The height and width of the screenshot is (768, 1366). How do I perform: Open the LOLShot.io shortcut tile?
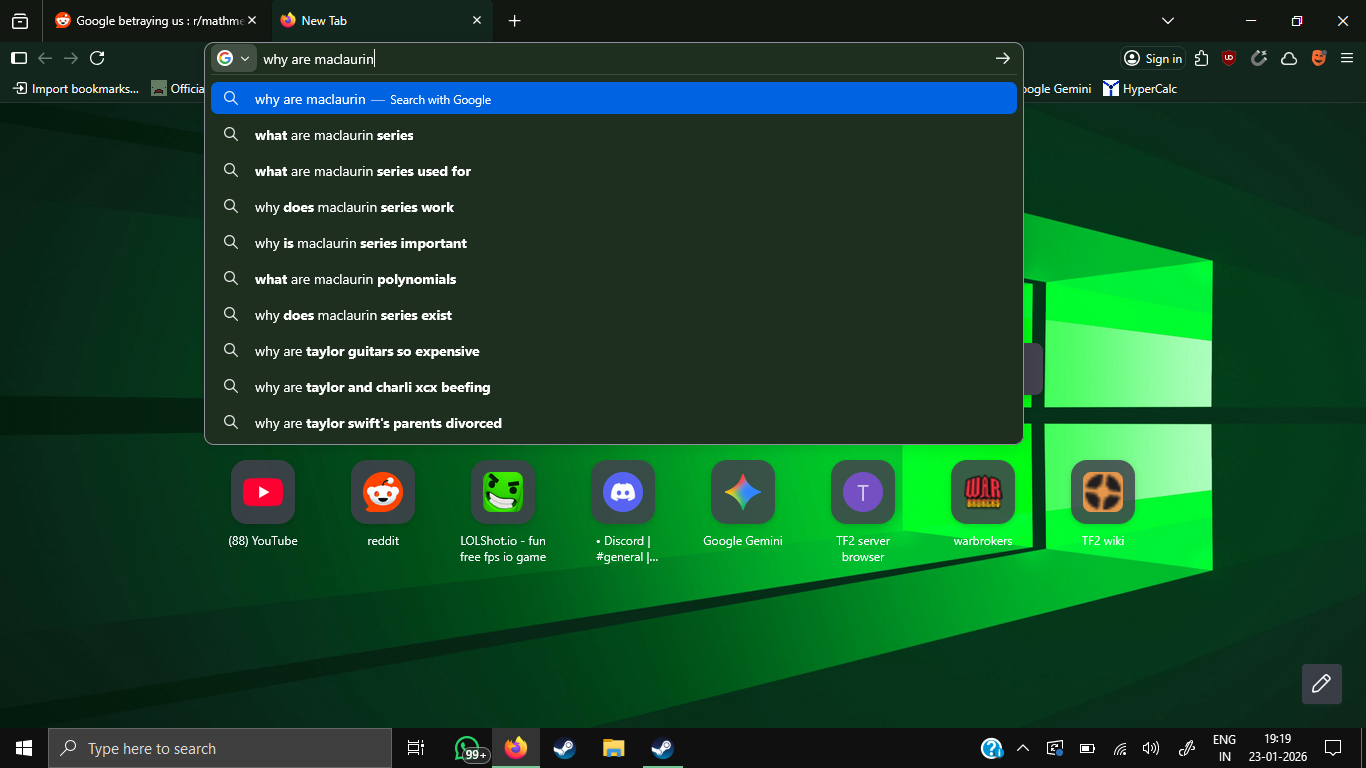pos(503,492)
